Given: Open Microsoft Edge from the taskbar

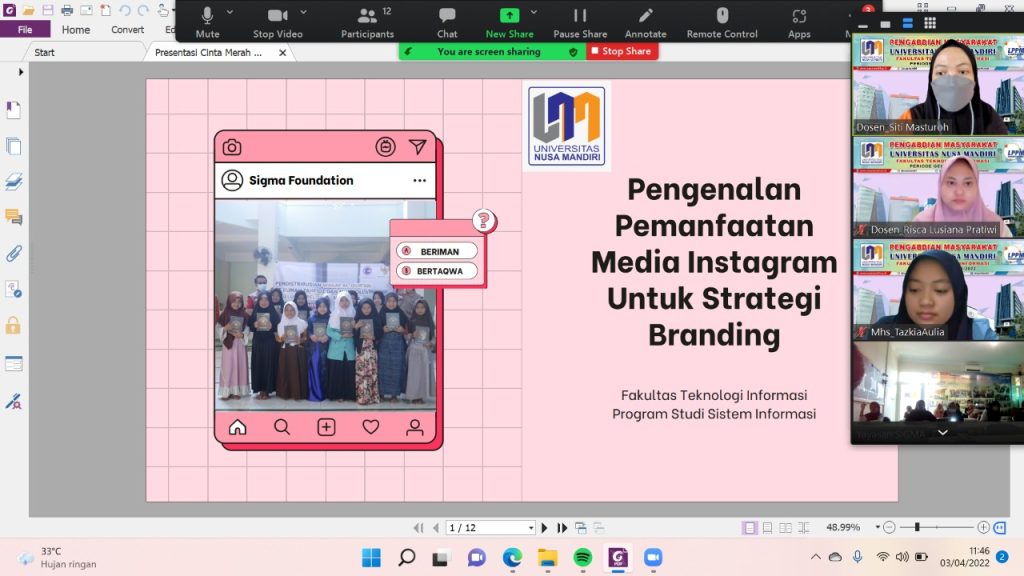Looking at the screenshot, I should pyautogui.click(x=512, y=558).
